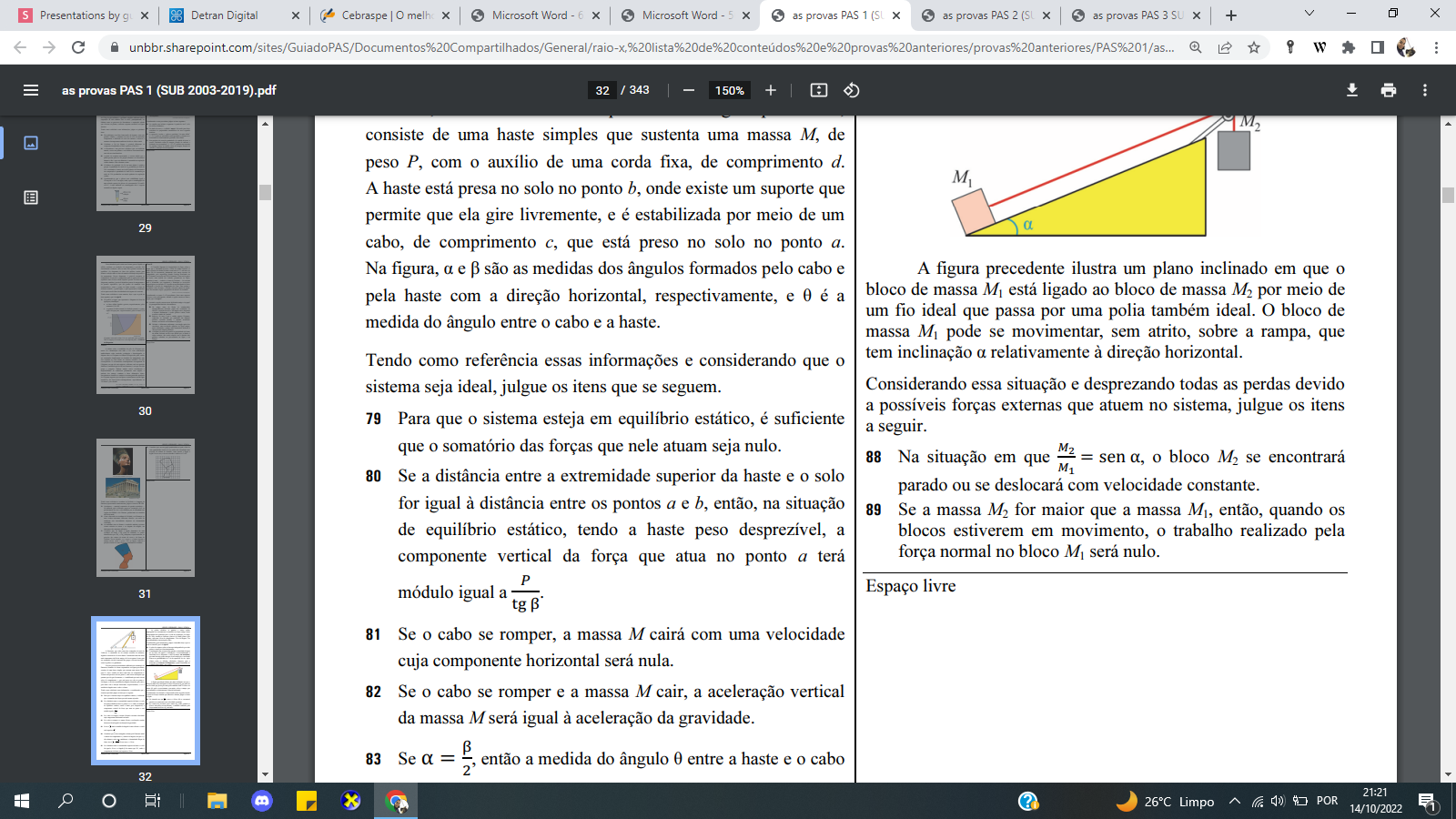Image resolution: width=1456 pixels, height=819 pixels.
Task: Close the as provas PAS 1 tab
Action: click(895, 15)
